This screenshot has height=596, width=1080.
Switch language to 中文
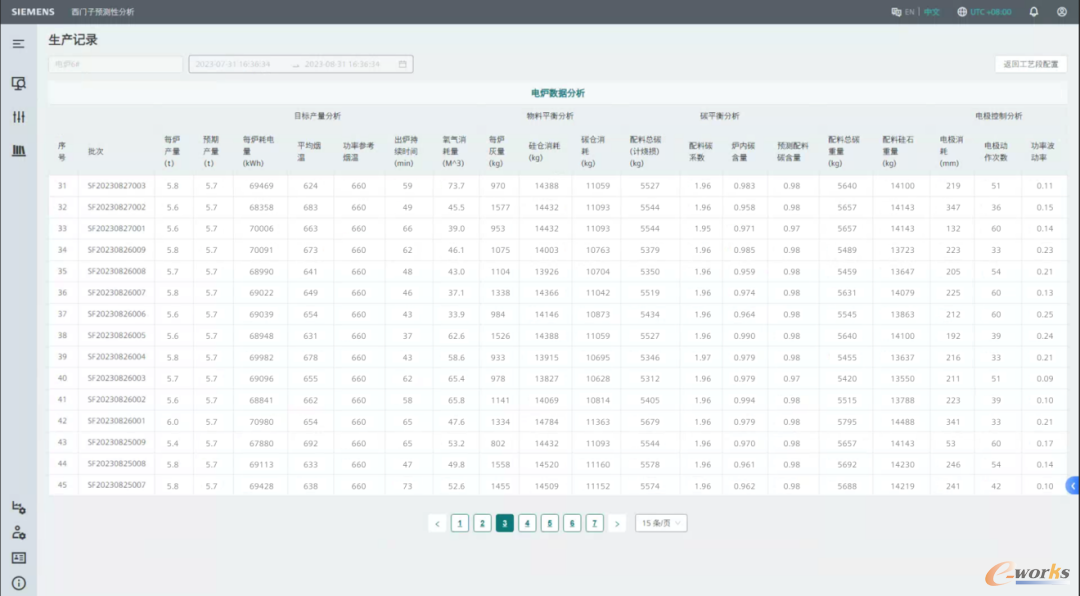pos(932,12)
